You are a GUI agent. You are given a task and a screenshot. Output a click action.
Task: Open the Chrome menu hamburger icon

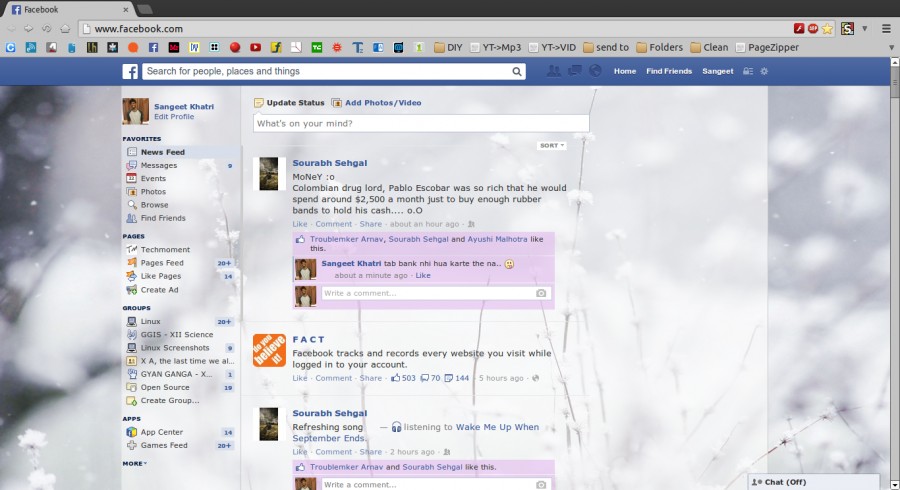tap(886, 28)
